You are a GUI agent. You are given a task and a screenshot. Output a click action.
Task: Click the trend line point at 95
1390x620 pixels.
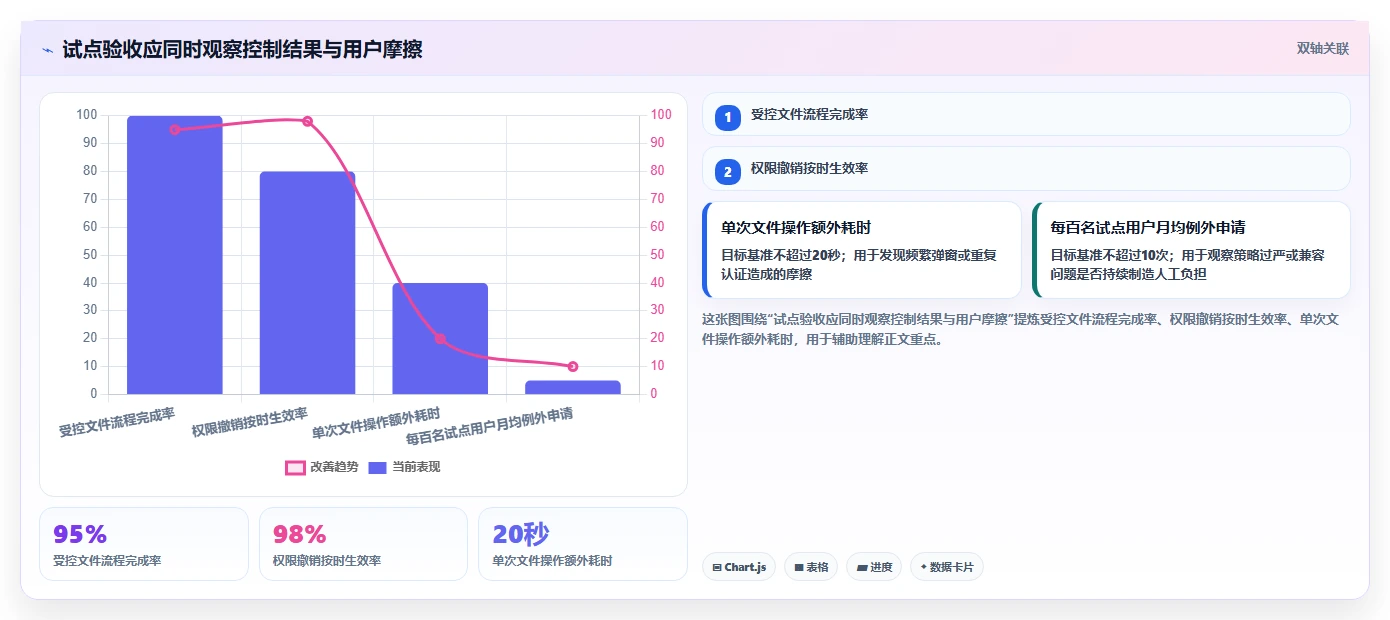[175, 130]
